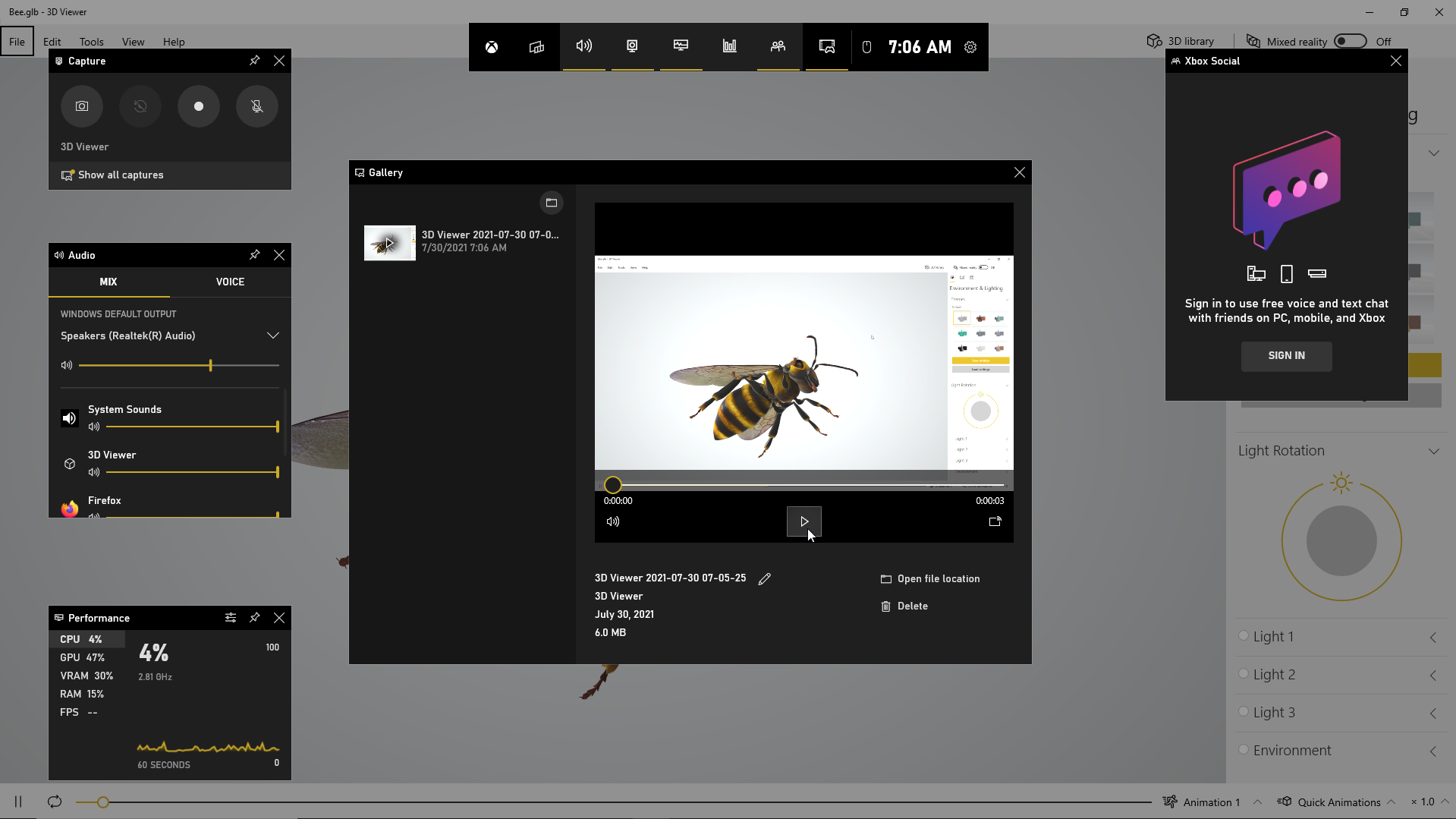Open the Xbox icon in Game Bar
The image size is (1456, 819).
(x=492, y=47)
